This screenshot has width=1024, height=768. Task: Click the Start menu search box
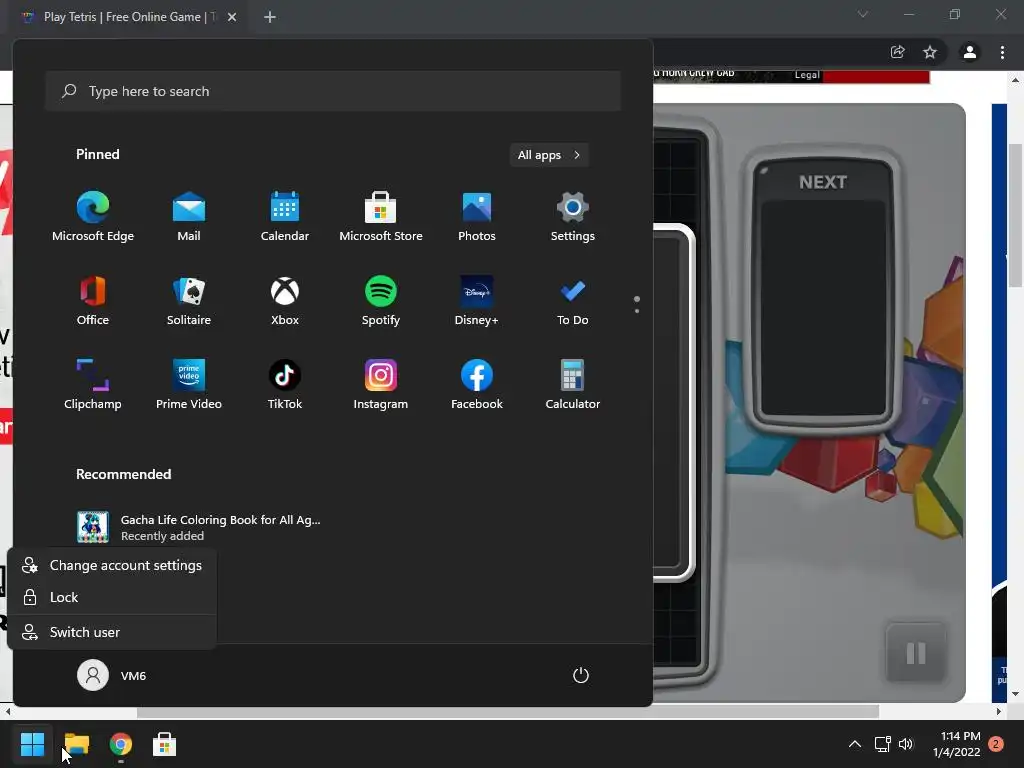point(333,91)
